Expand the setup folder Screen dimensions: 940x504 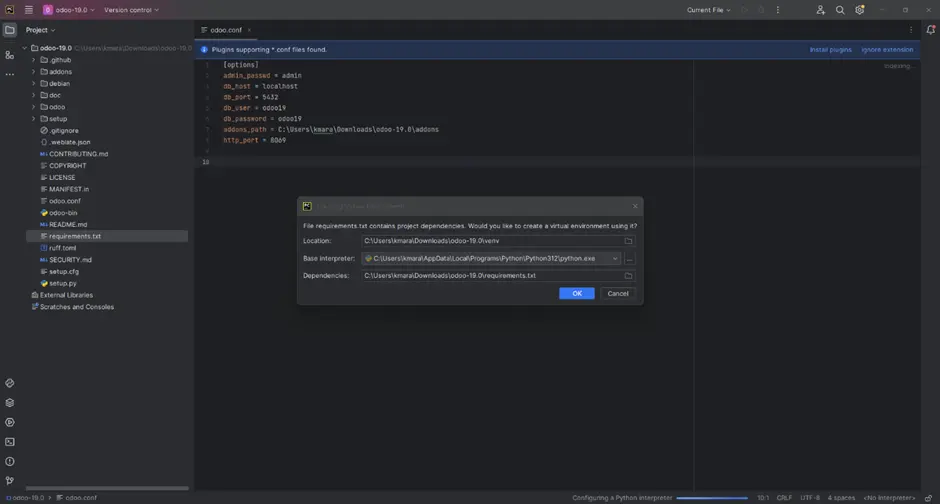[x=34, y=119]
